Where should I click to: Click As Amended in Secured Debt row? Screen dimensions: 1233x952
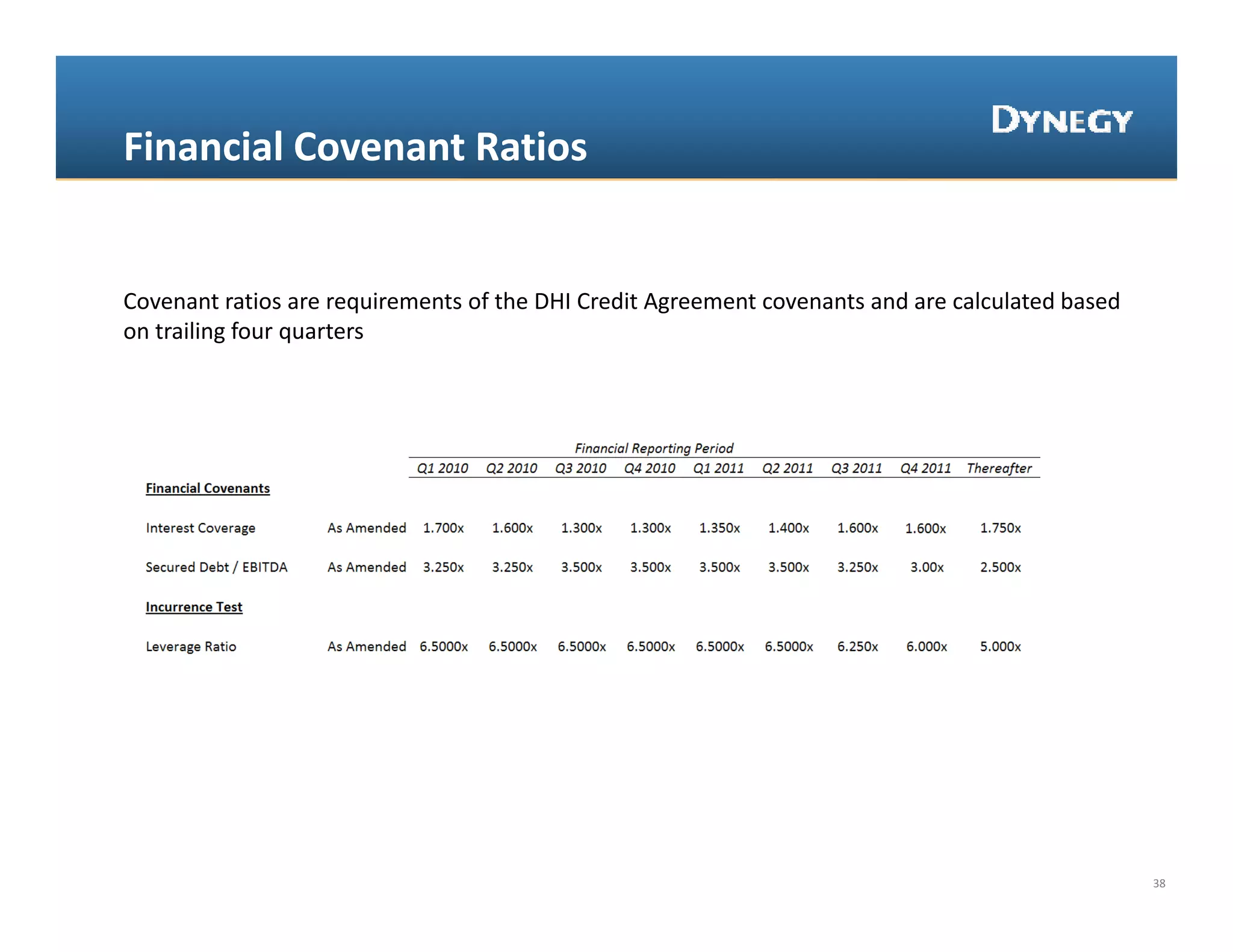tap(367, 567)
